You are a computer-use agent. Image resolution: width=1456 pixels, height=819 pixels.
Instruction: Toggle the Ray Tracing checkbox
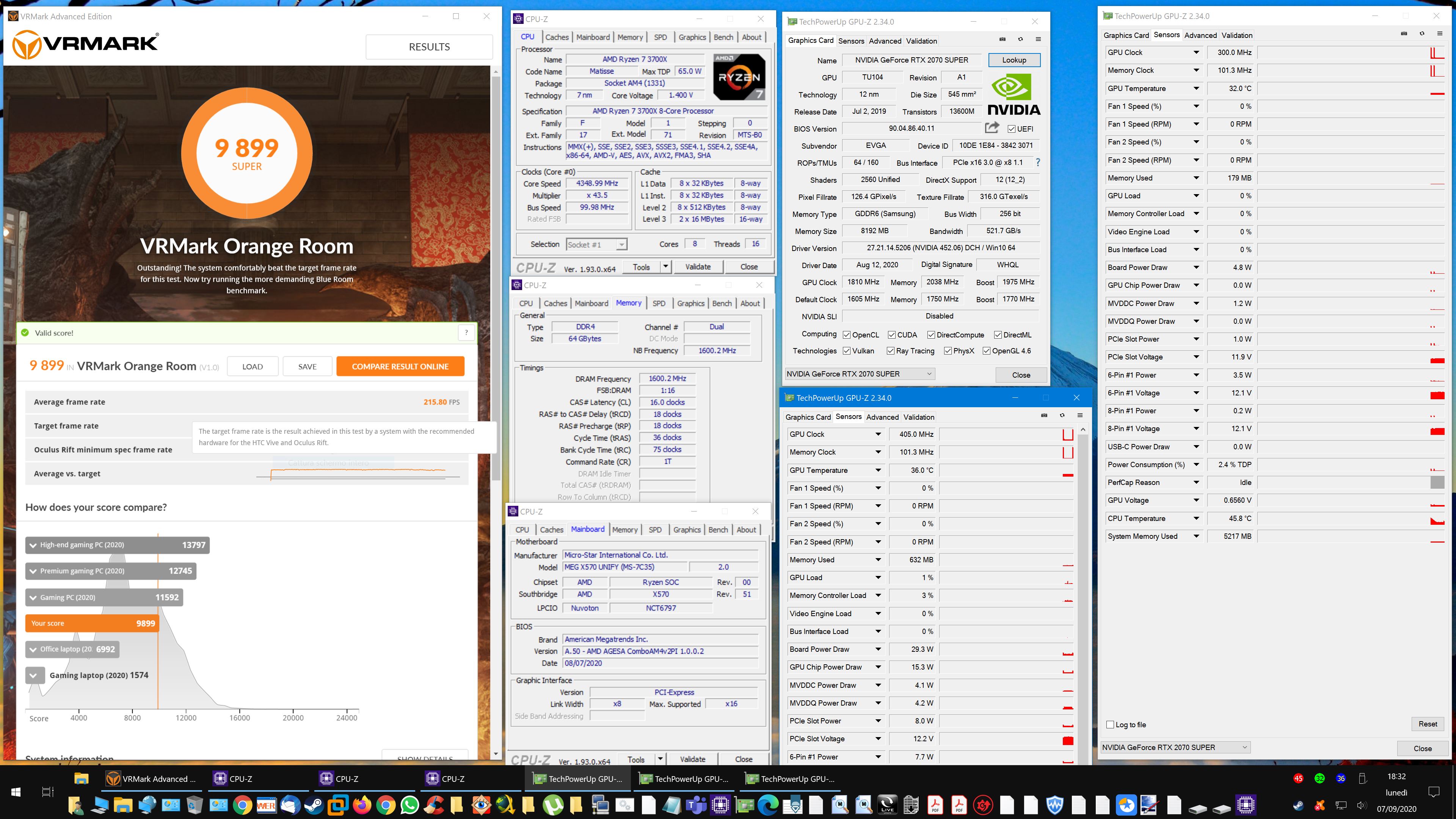pyautogui.click(x=891, y=351)
